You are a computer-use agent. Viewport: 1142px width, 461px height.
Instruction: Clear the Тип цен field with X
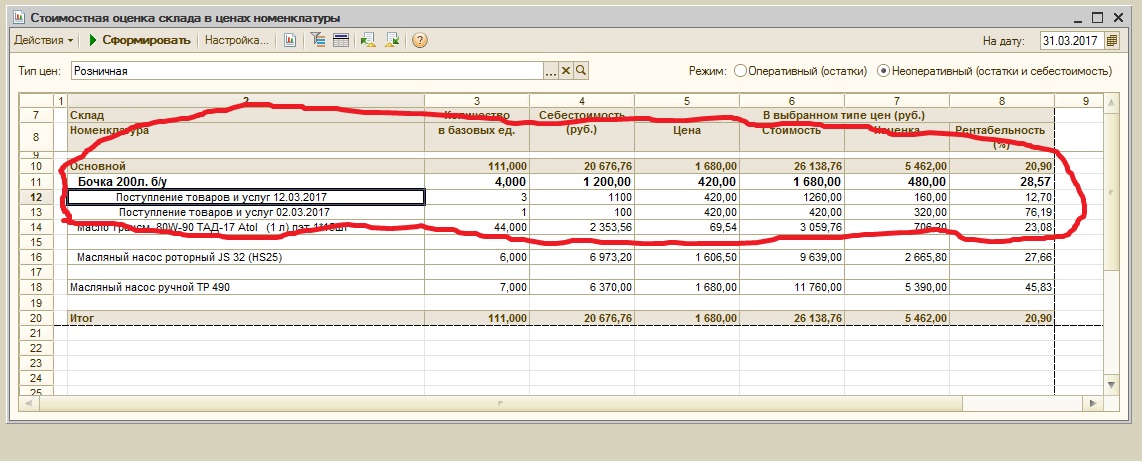coord(565,71)
